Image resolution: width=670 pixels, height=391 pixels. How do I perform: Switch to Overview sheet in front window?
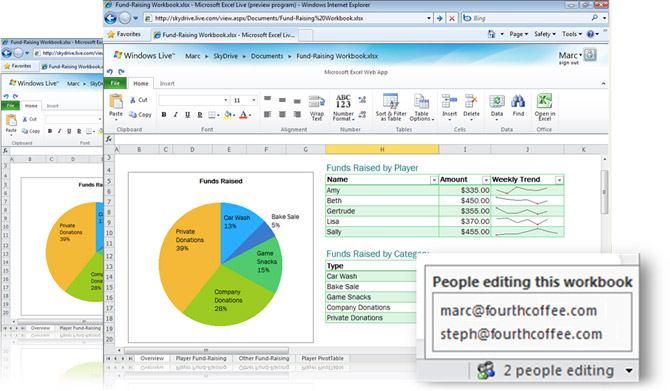152,359
